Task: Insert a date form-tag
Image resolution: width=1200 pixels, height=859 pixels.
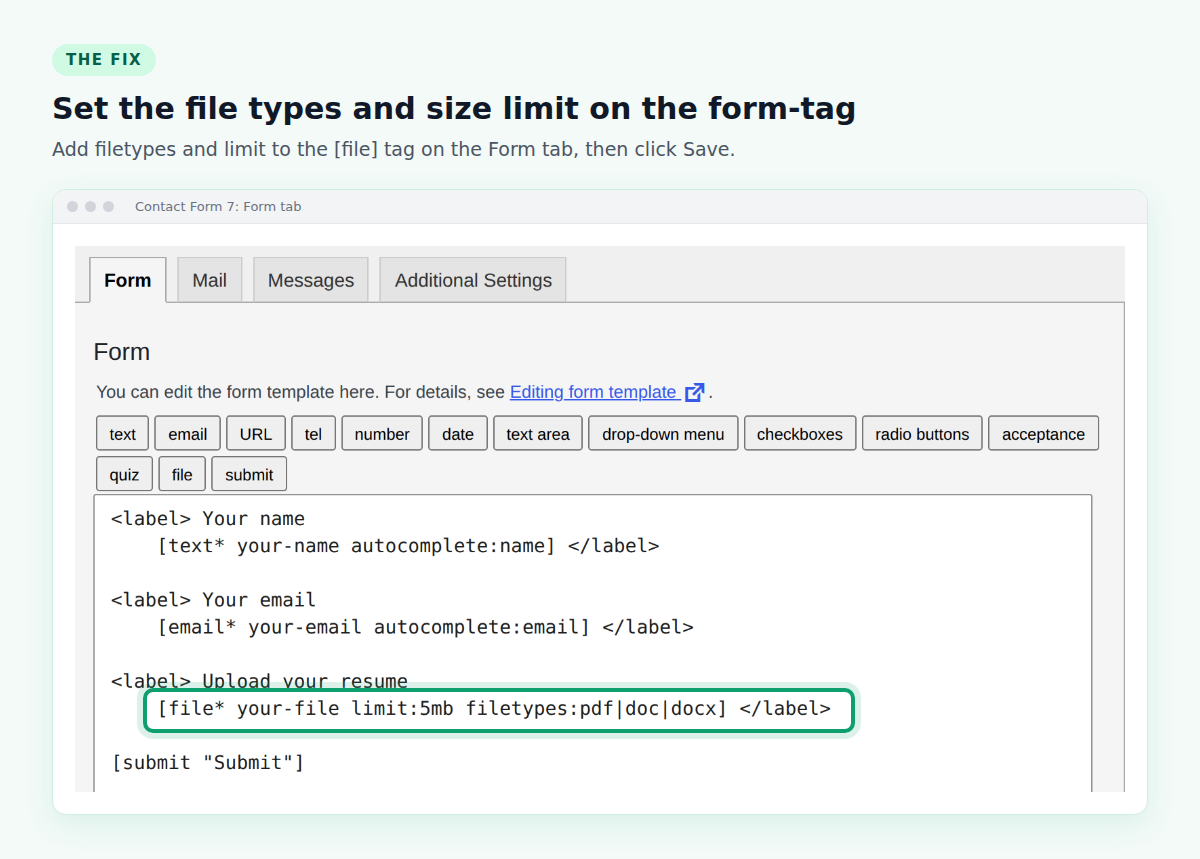Action: [458, 434]
